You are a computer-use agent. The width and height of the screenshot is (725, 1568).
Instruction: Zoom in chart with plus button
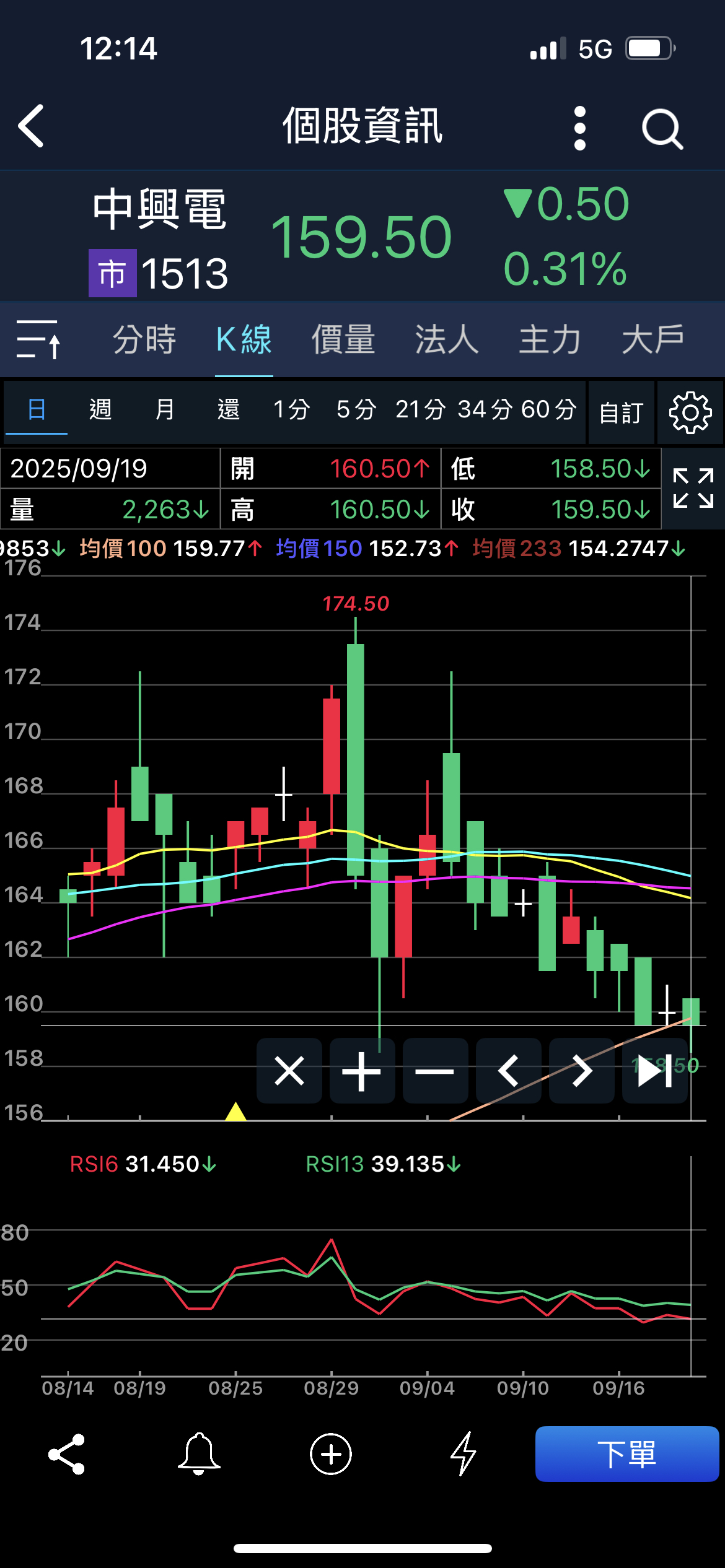[x=362, y=1071]
